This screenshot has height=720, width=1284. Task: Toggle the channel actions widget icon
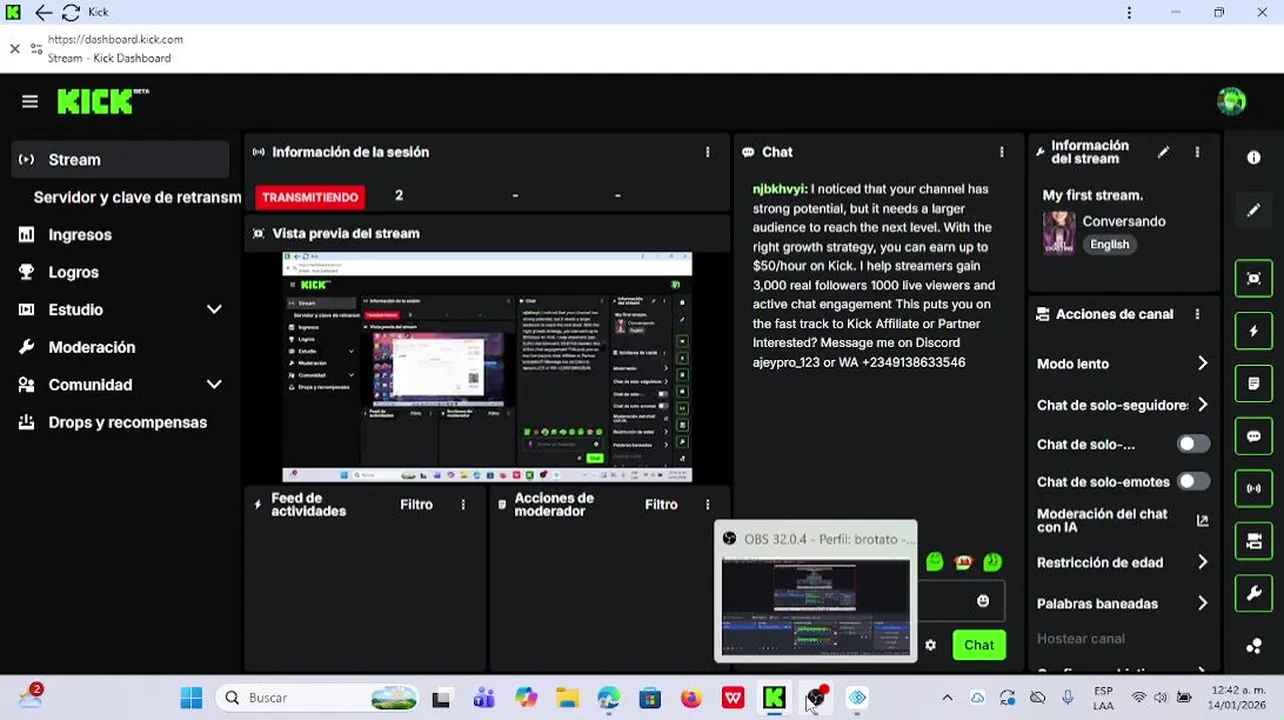click(1254, 542)
